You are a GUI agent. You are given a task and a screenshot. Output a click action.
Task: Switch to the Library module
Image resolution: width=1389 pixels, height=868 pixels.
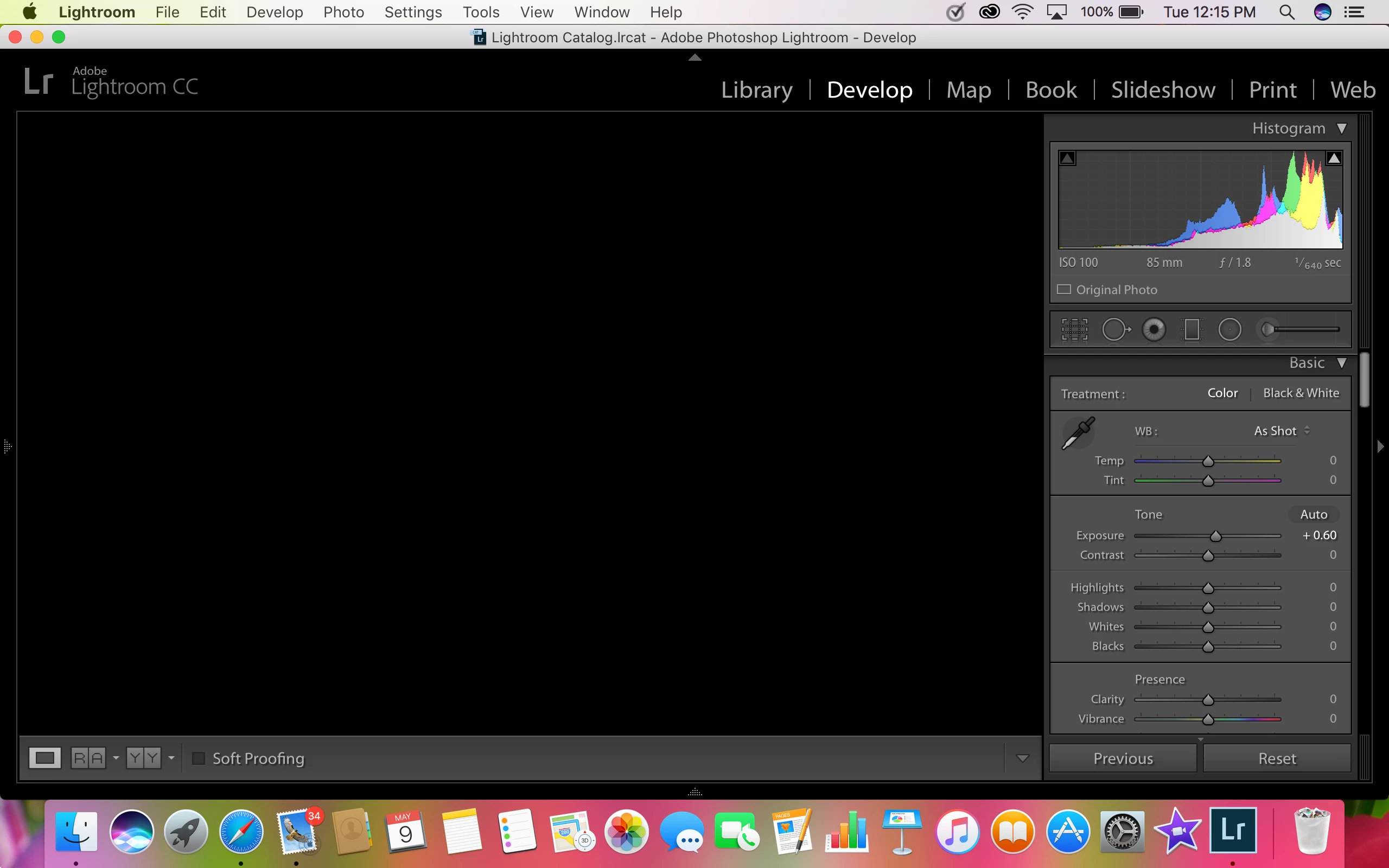coord(756,90)
